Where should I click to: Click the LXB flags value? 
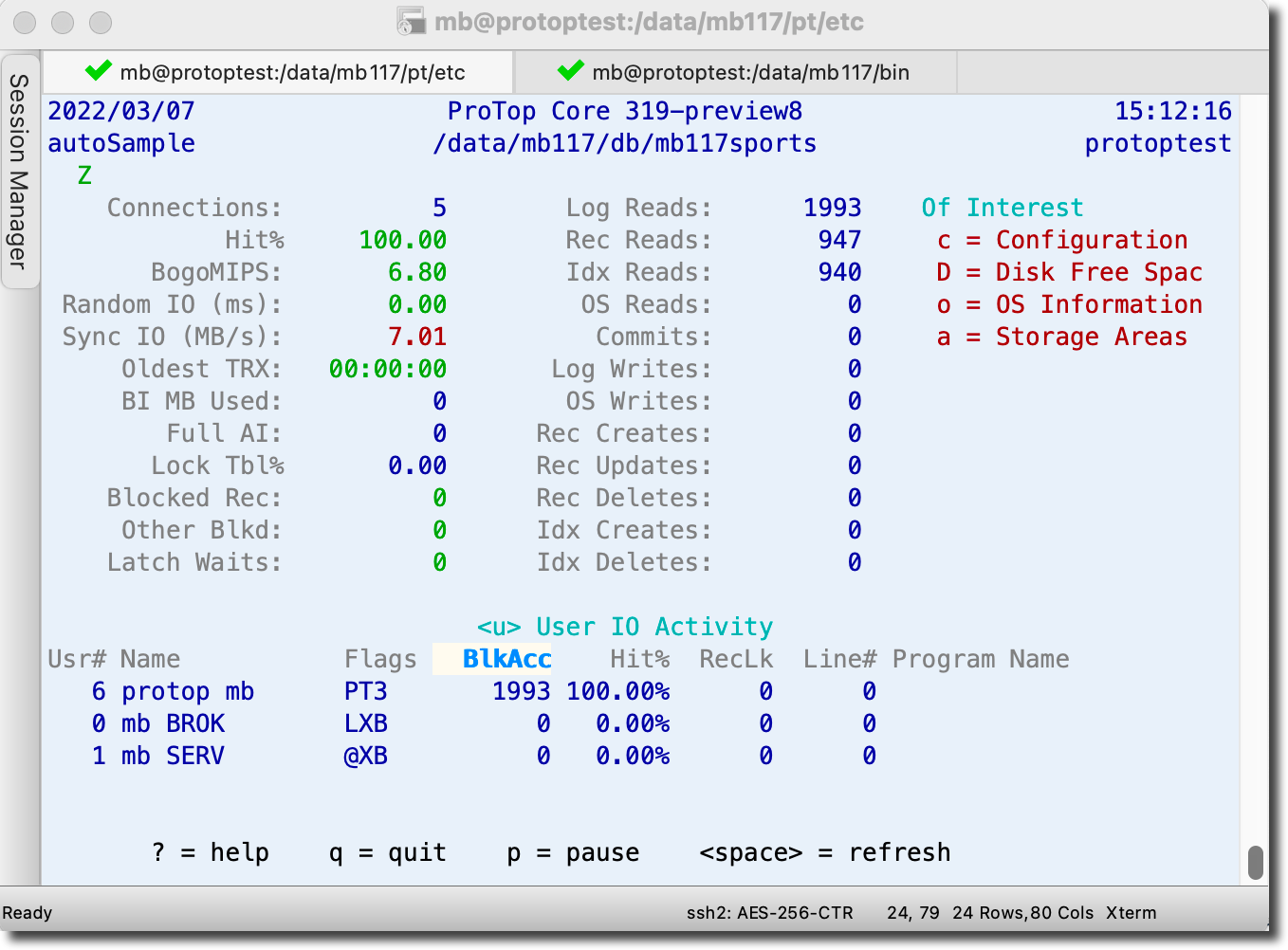tap(365, 724)
